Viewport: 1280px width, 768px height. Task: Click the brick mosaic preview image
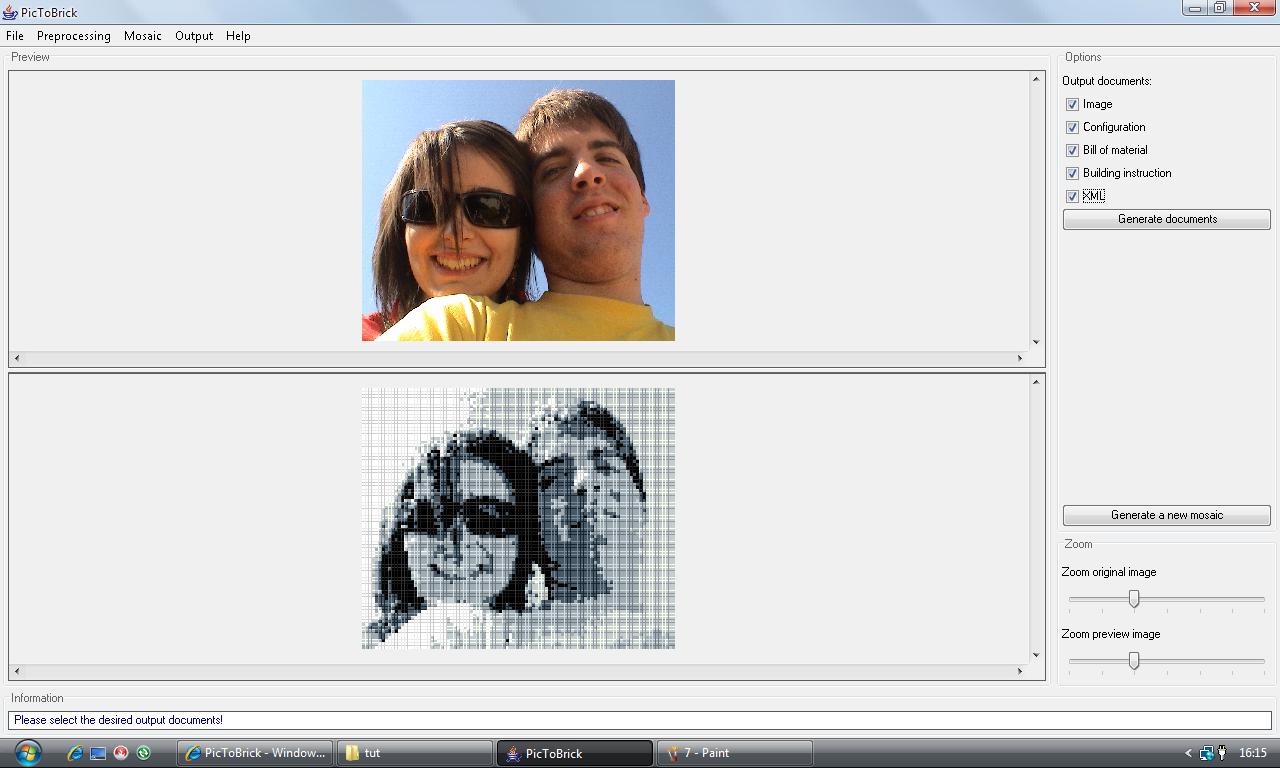tap(518, 518)
